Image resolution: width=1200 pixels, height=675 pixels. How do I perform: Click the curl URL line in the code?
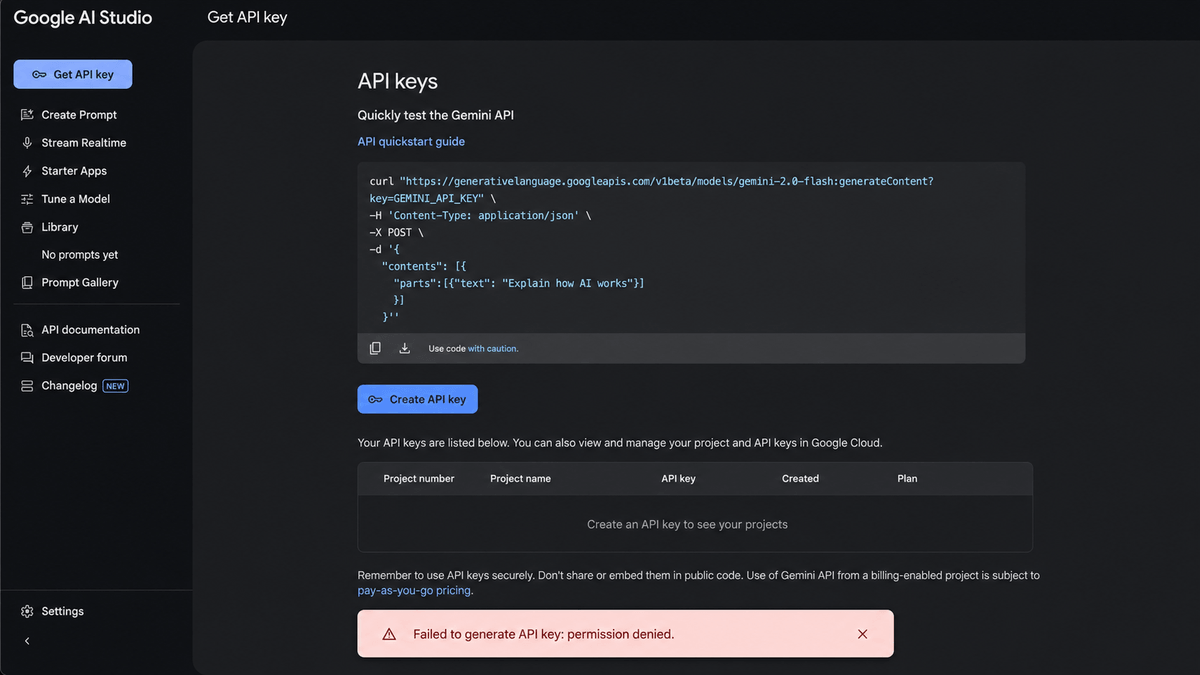651,181
